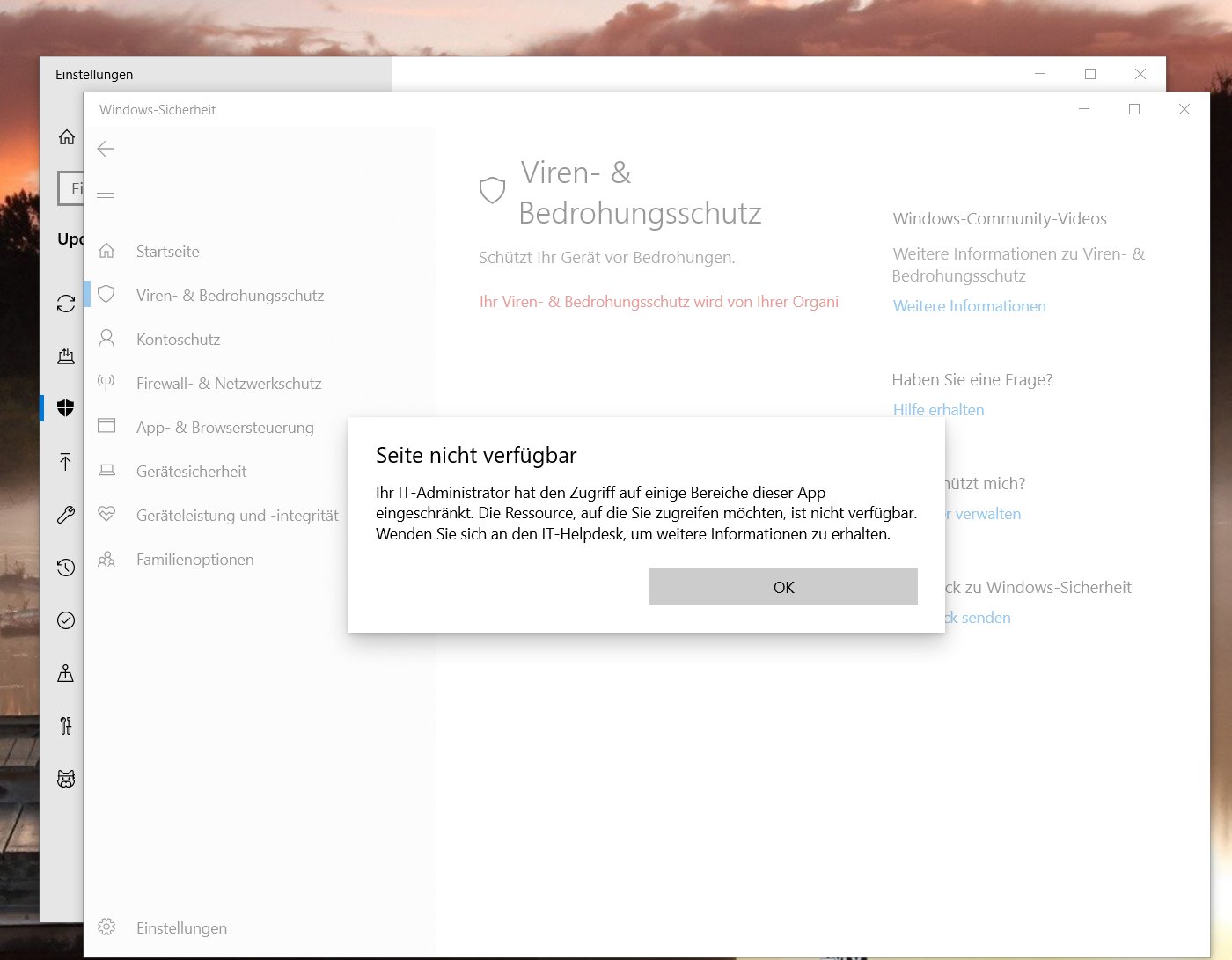Open developer options icon in Einstellungen sidebar
The width and height of the screenshot is (1232, 960).
(66, 726)
